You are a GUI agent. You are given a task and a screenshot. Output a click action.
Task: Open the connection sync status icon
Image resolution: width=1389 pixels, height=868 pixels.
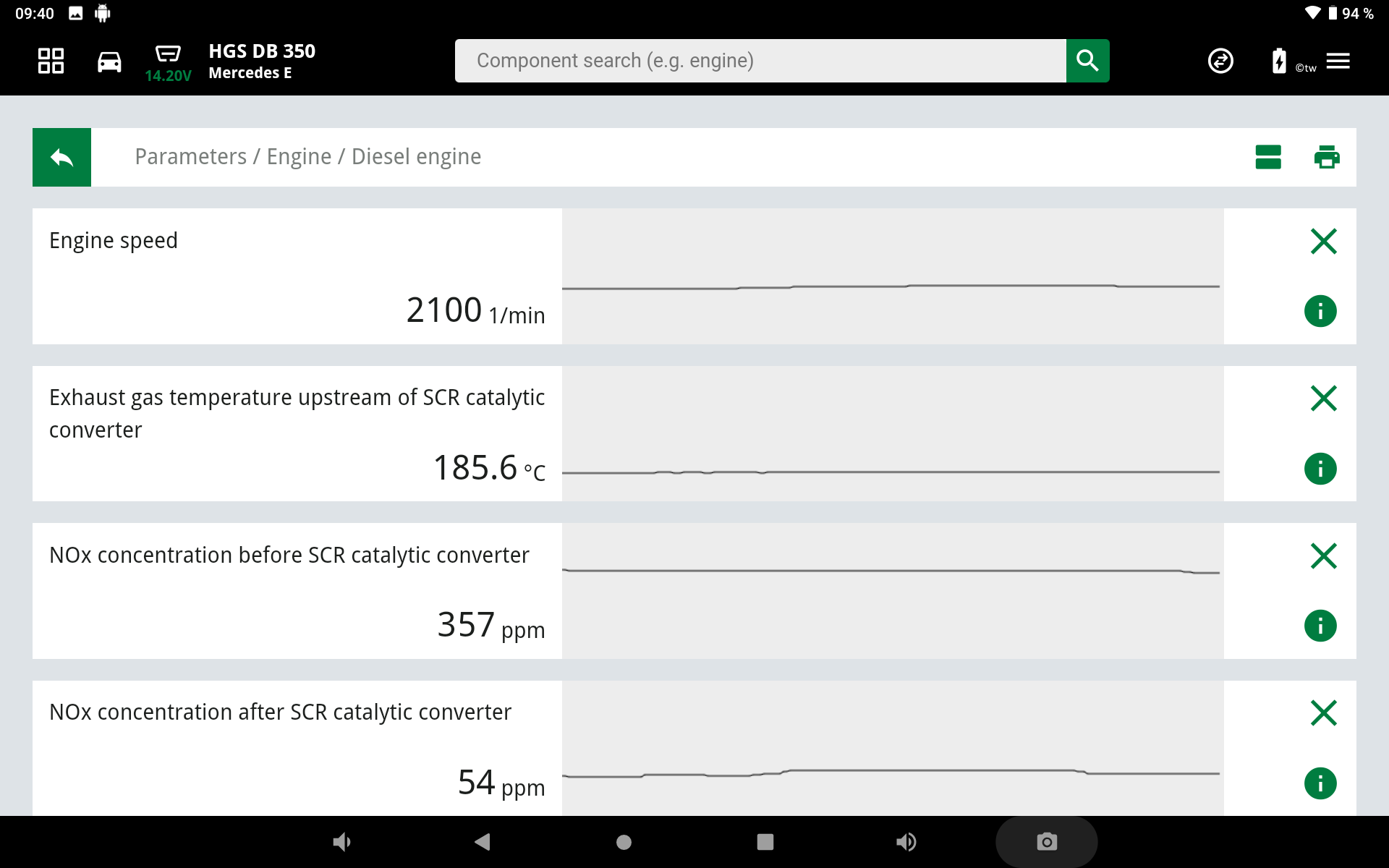click(x=1220, y=61)
